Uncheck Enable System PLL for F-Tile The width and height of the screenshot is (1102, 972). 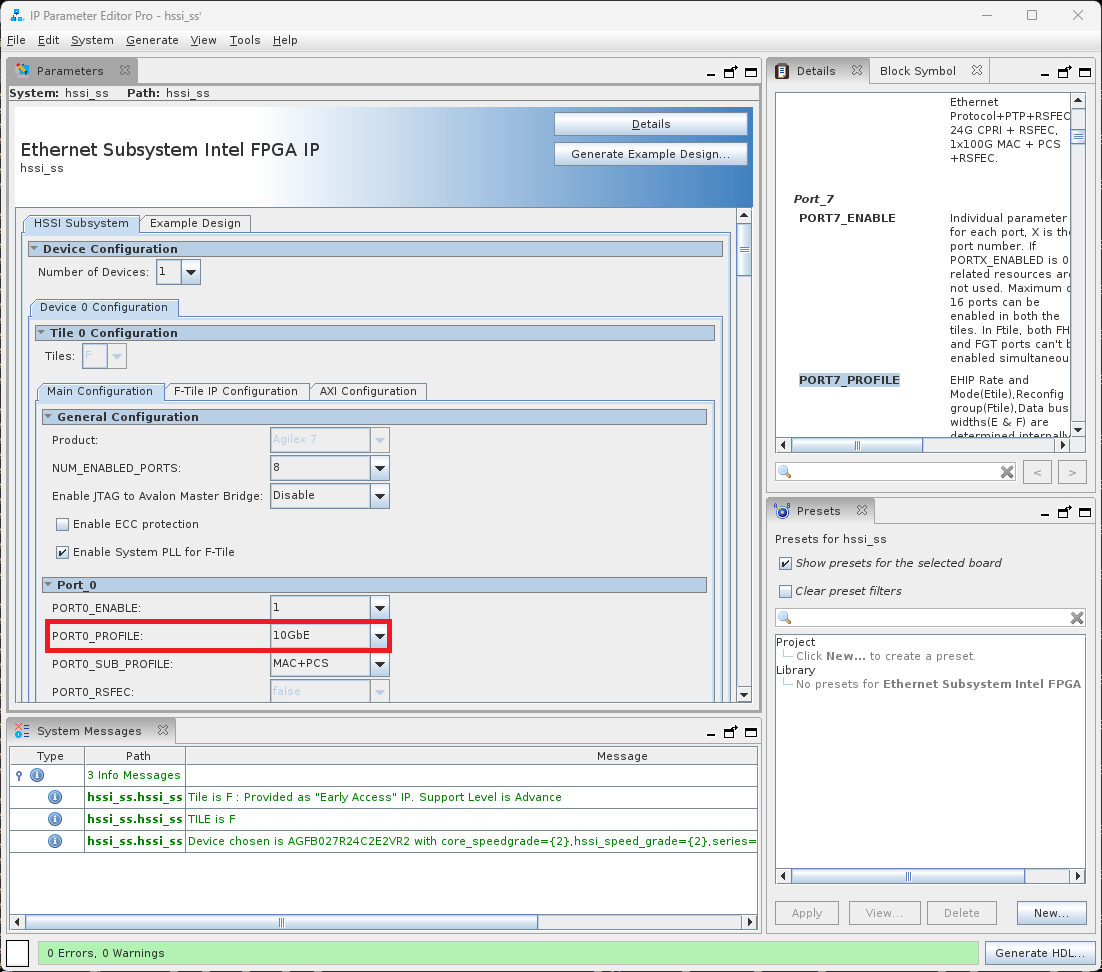click(63, 552)
